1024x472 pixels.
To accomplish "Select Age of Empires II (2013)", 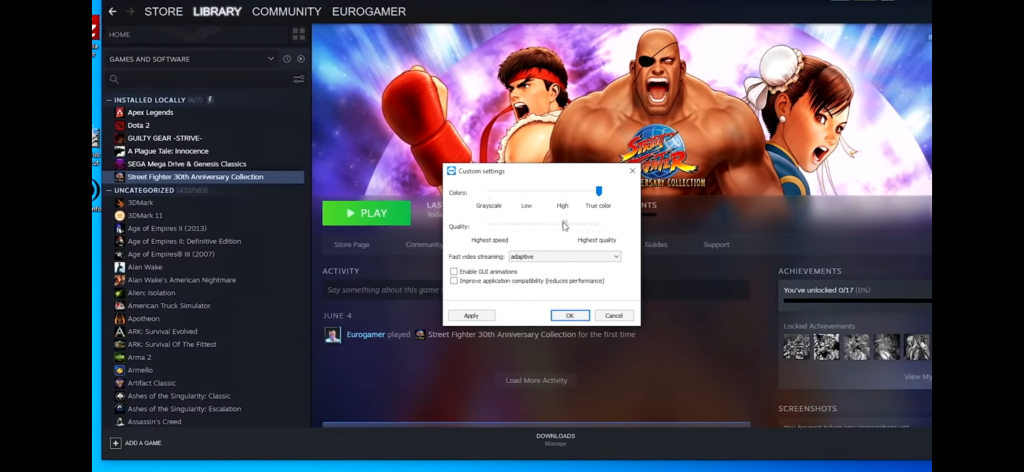I will pos(167,228).
